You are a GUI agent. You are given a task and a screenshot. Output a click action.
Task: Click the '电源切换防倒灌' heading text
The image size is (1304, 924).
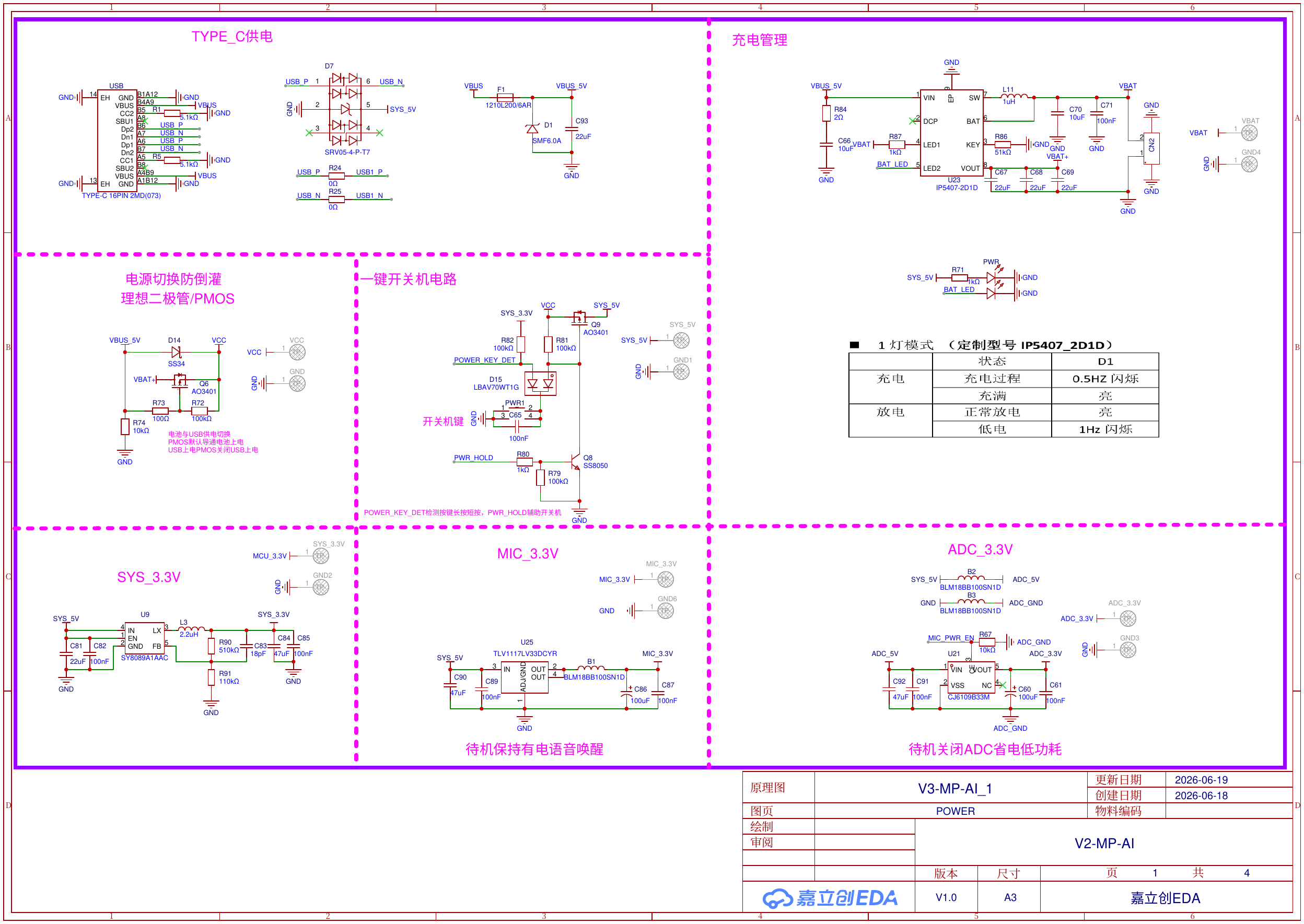point(173,279)
